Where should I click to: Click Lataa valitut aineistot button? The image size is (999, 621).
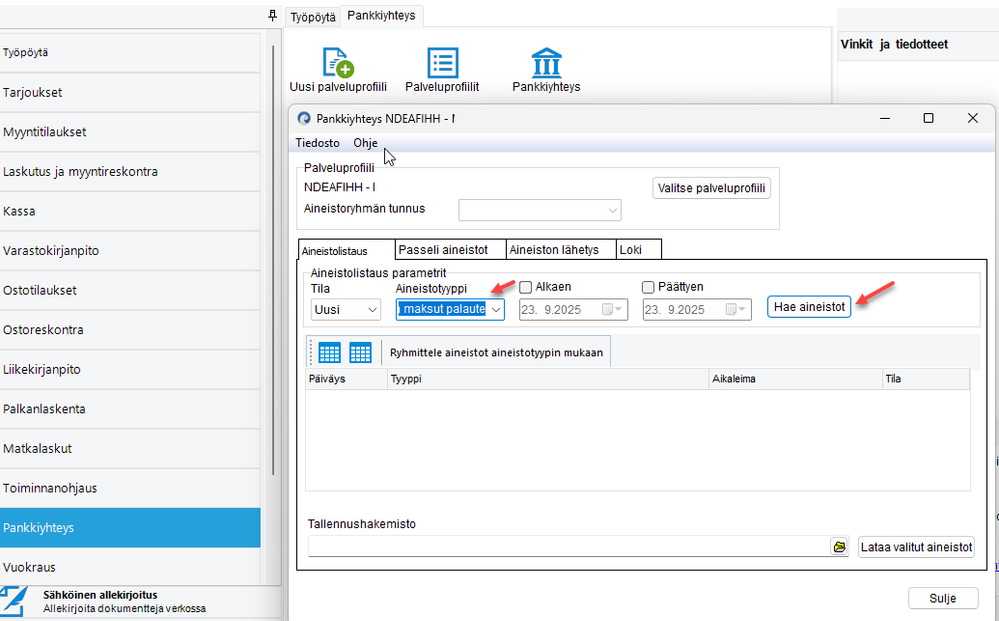916,547
